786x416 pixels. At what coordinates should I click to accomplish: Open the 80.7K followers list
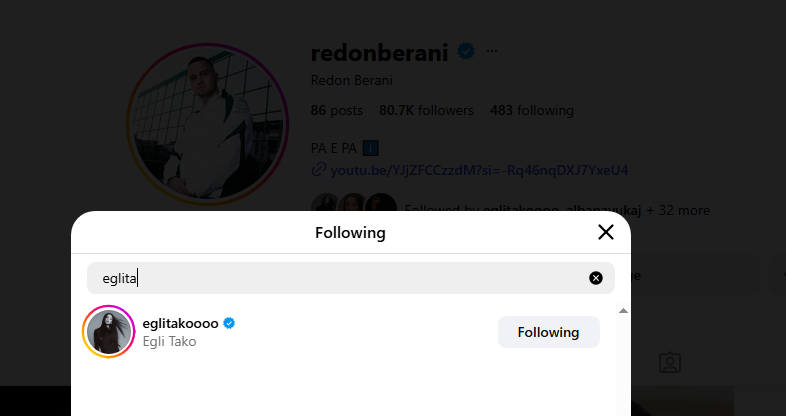click(427, 110)
